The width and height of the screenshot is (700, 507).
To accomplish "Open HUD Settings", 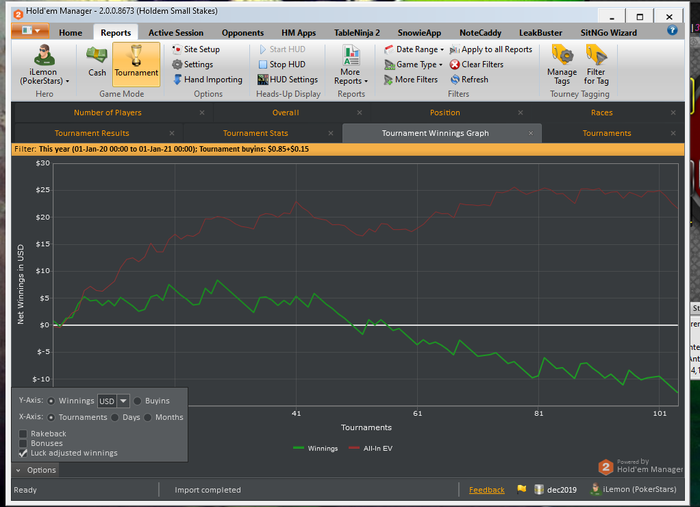I will point(288,79).
